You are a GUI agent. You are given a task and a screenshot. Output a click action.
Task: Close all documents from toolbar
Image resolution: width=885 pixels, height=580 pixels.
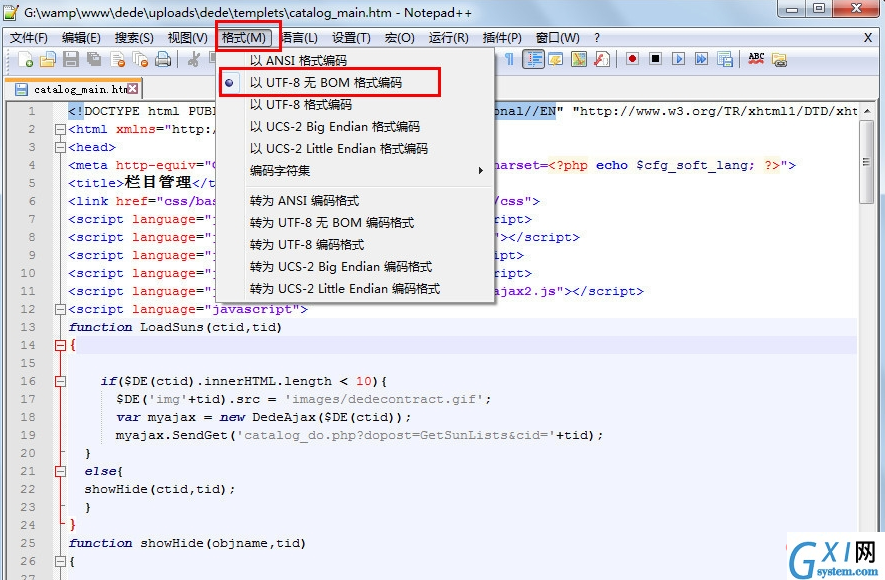click(x=140, y=59)
